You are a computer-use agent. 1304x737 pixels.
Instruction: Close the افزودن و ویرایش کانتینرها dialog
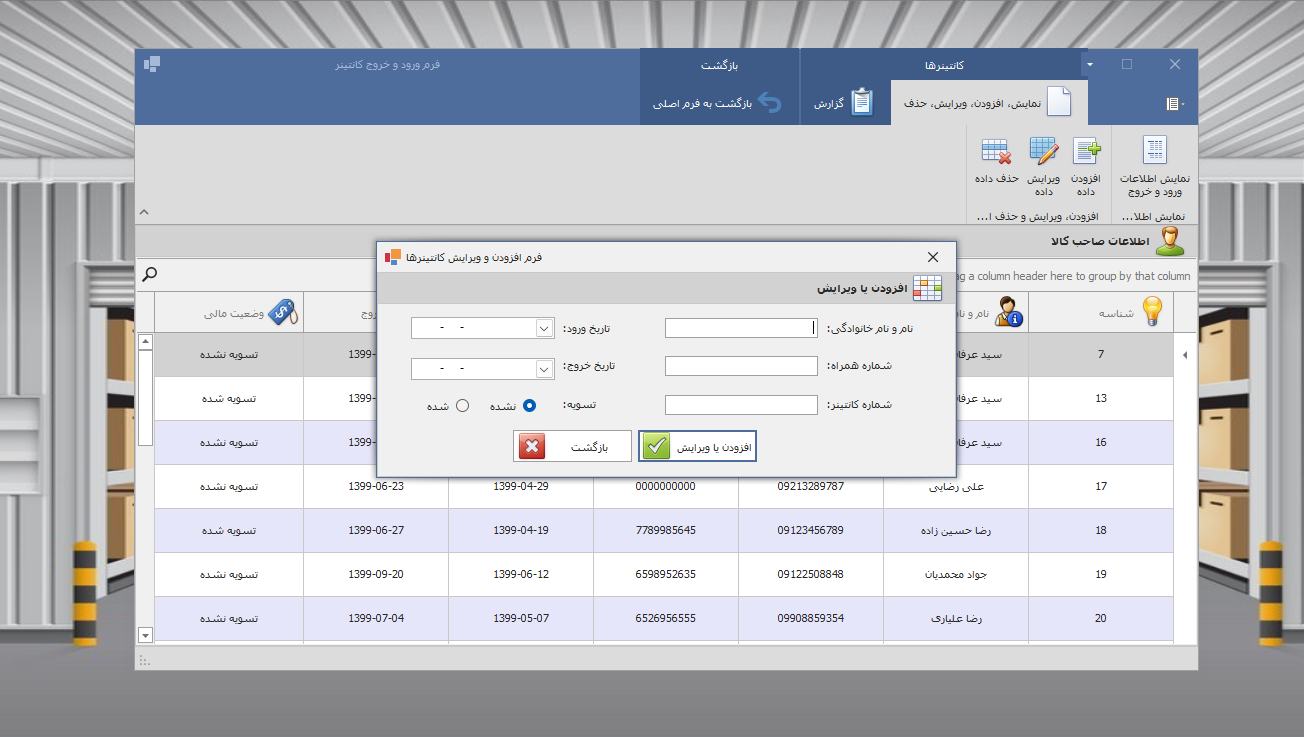pos(933,257)
